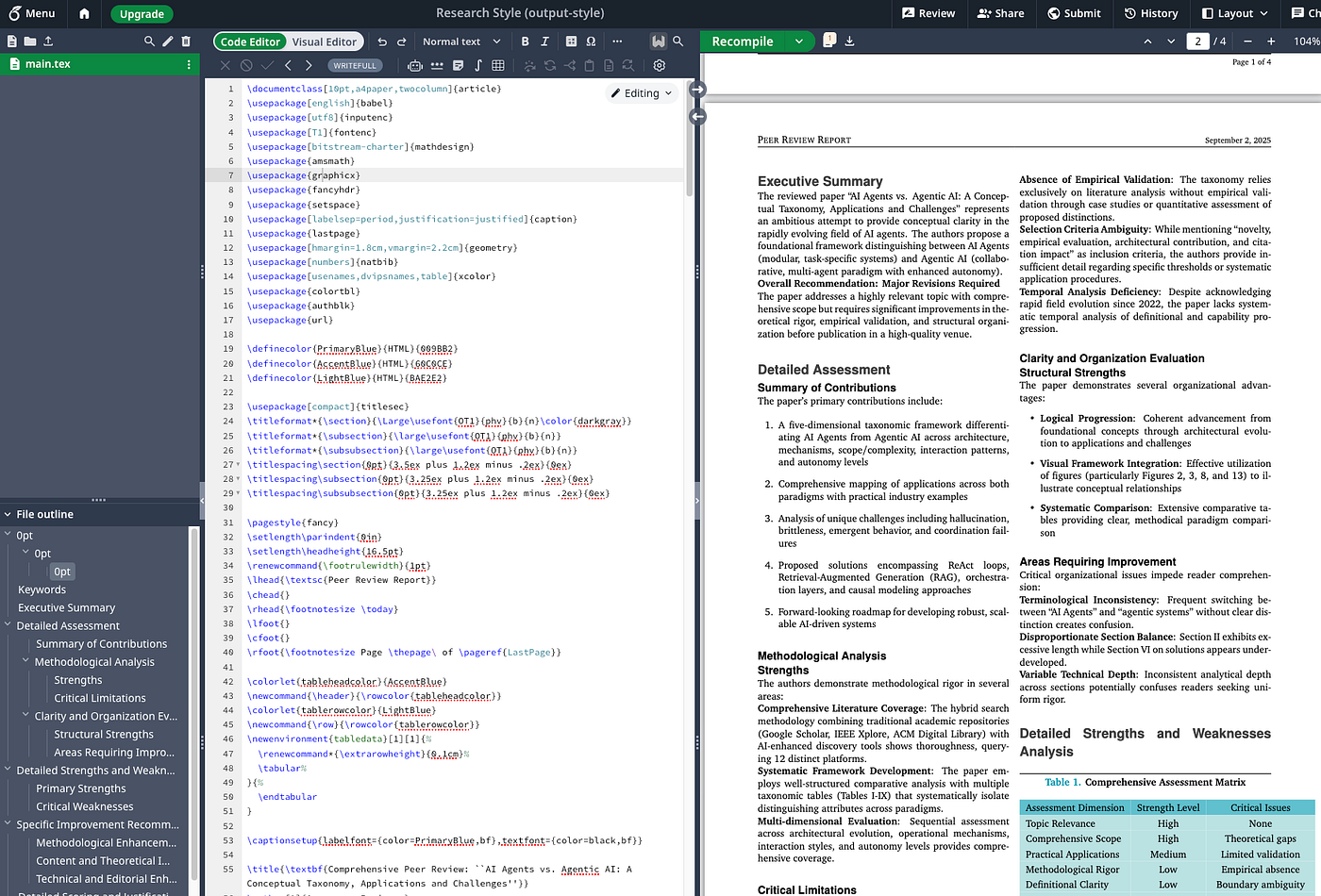Image resolution: width=1321 pixels, height=896 pixels.
Task: Collapse Detailed Assessment outline section
Action: pos(8,625)
